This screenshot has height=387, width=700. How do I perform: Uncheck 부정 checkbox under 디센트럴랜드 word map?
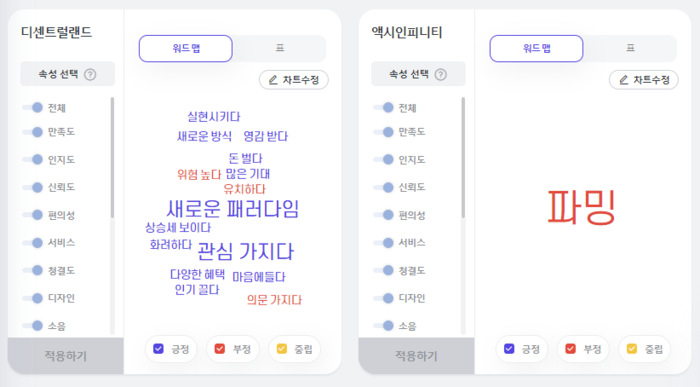[220, 349]
